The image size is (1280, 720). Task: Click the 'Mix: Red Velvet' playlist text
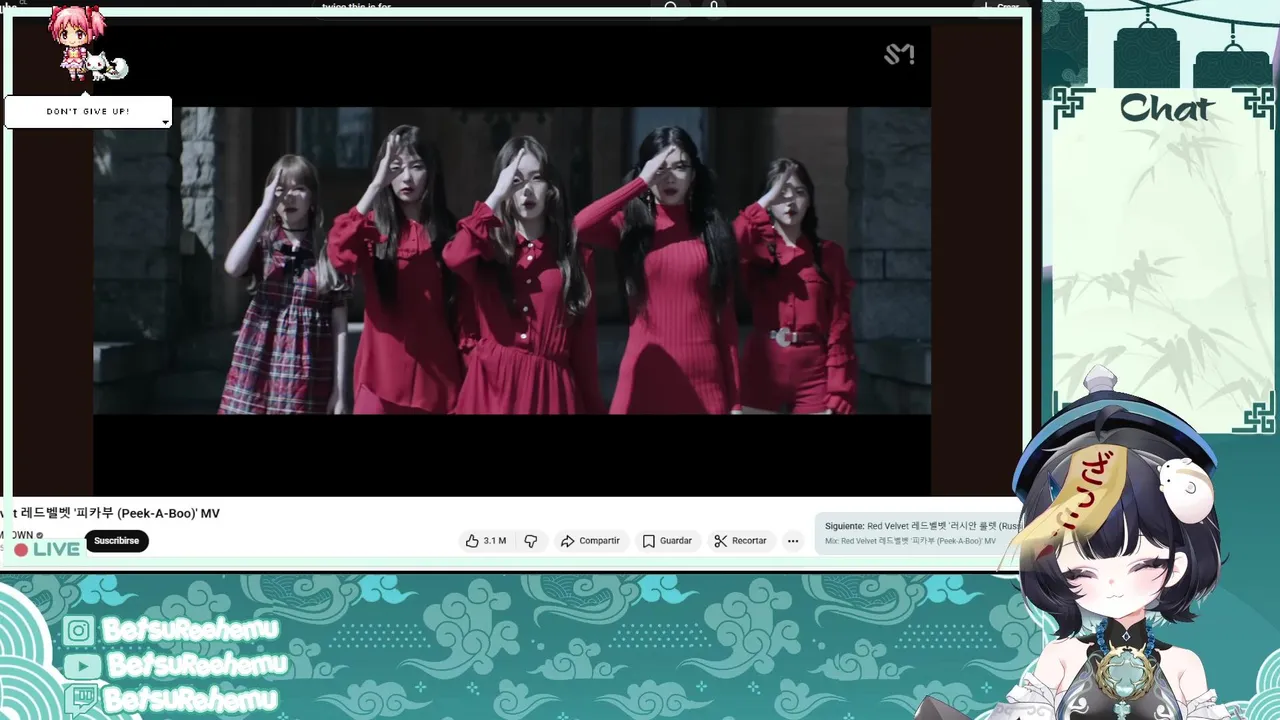[x=910, y=541]
